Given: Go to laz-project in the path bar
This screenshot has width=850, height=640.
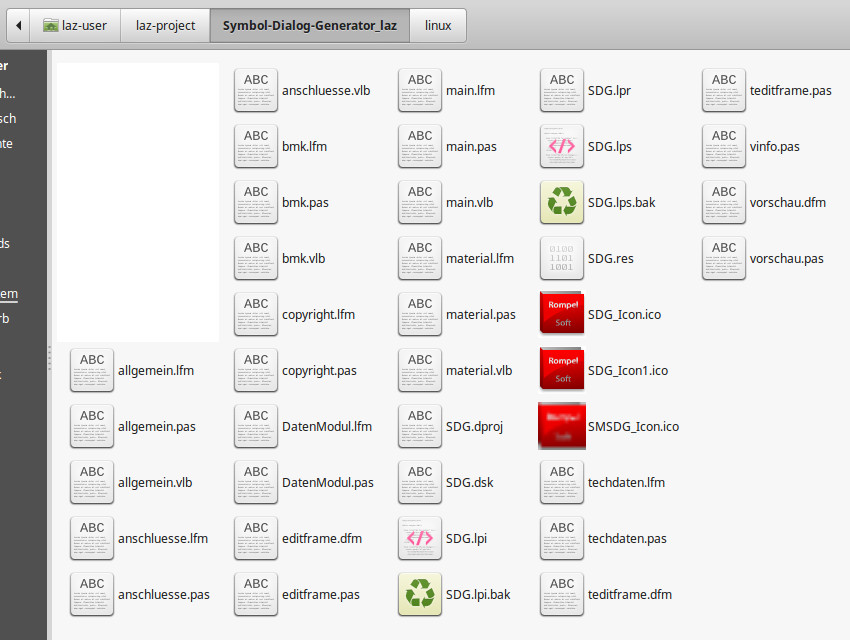Looking at the screenshot, I should click(166, 25).
